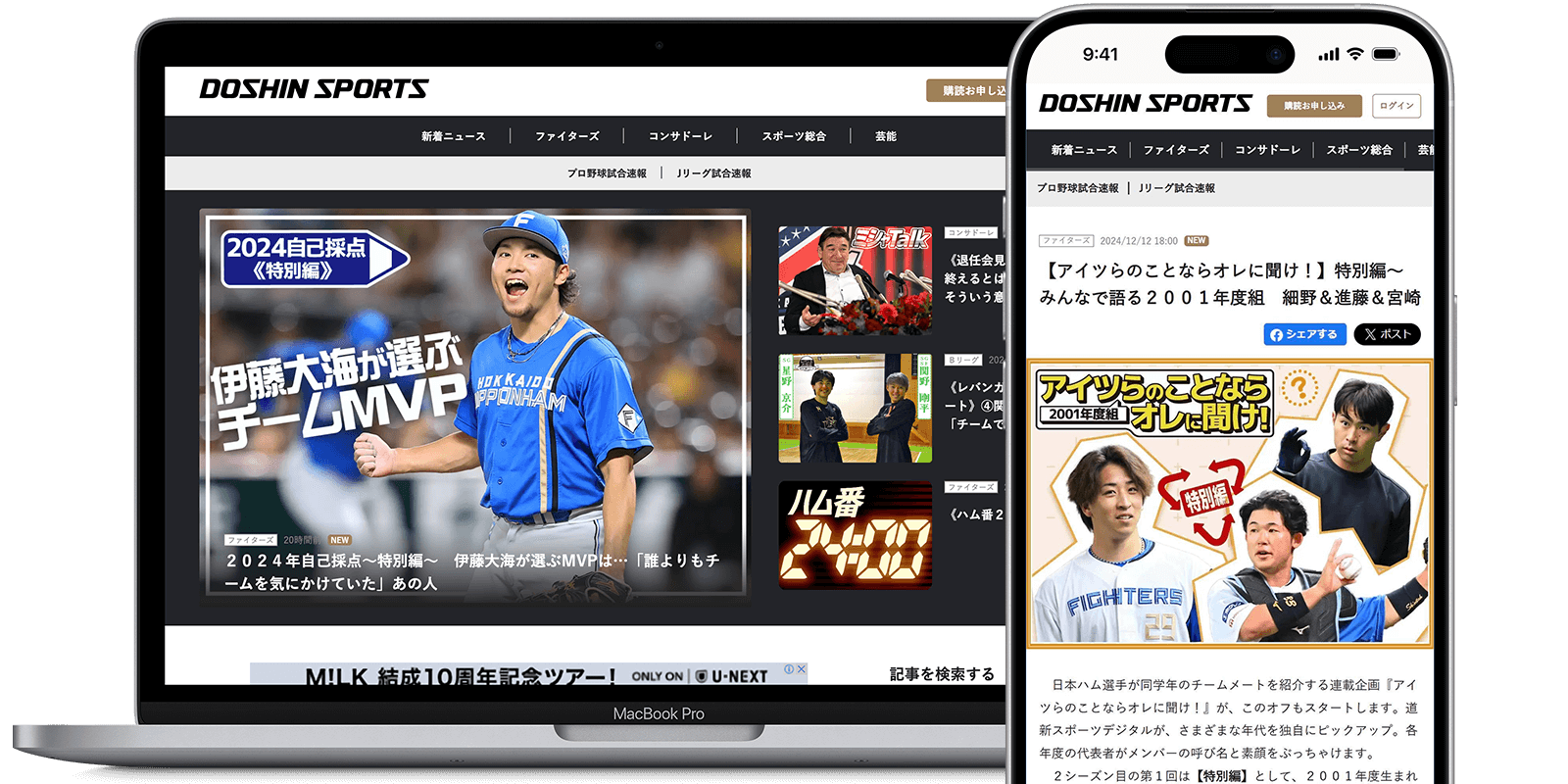The height and width of the screenshot is (784, 1568).
Task: Open Jリーグ試合速報 link on the phone
Action: click(1176, 188)
